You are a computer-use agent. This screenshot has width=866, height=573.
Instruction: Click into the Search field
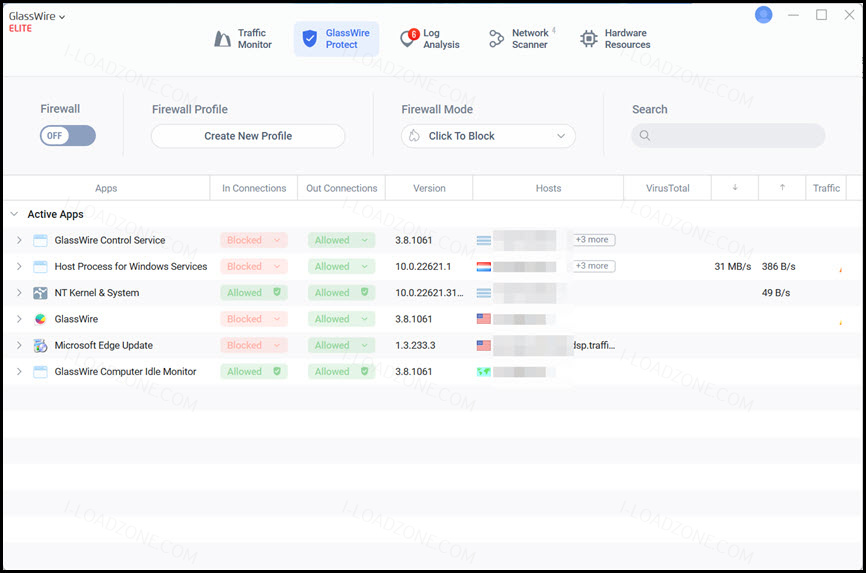(728, 135)
